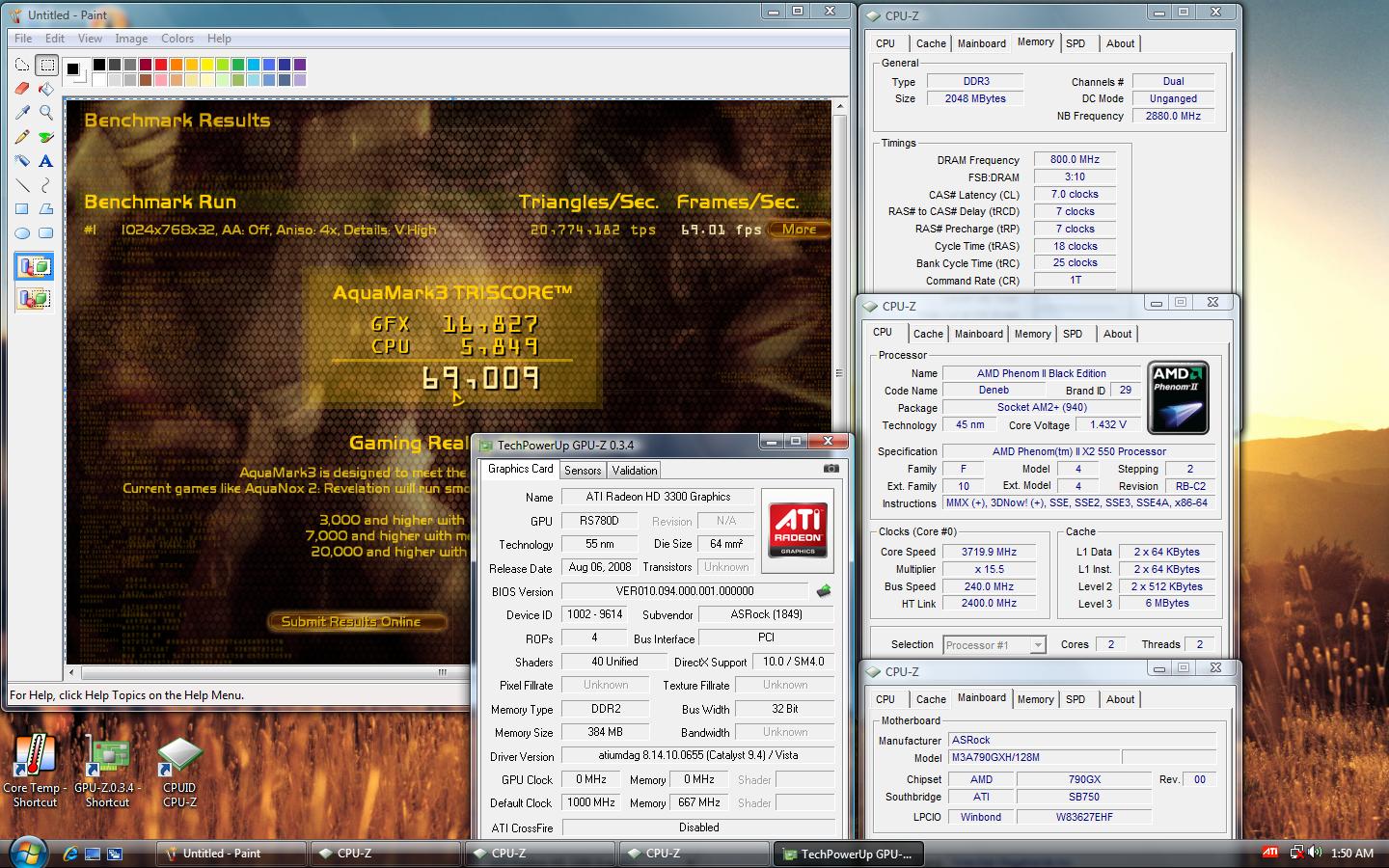Switch to TechPowerUp GPU-Z taskbar button
This screenshot has height=868, width=1389.
coord(847,854)
